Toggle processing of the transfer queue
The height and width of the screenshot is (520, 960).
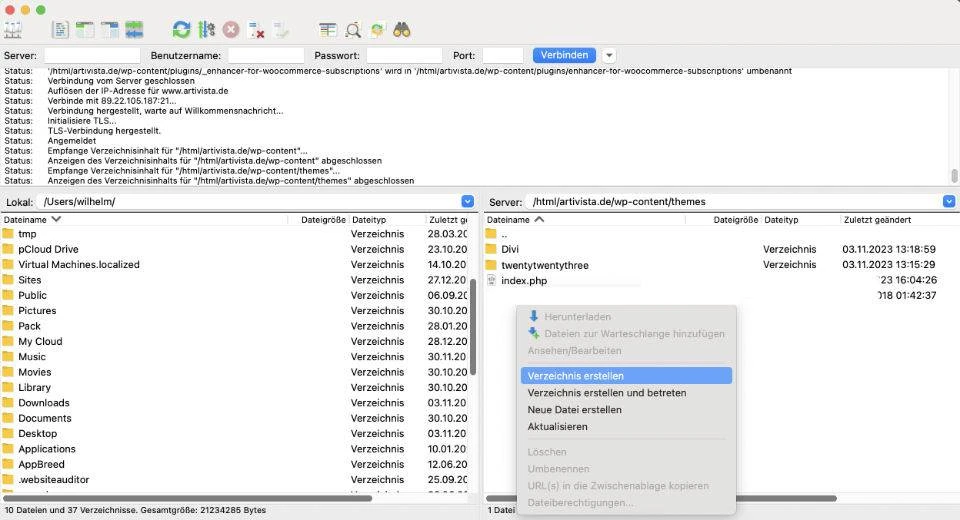(206, 29)
